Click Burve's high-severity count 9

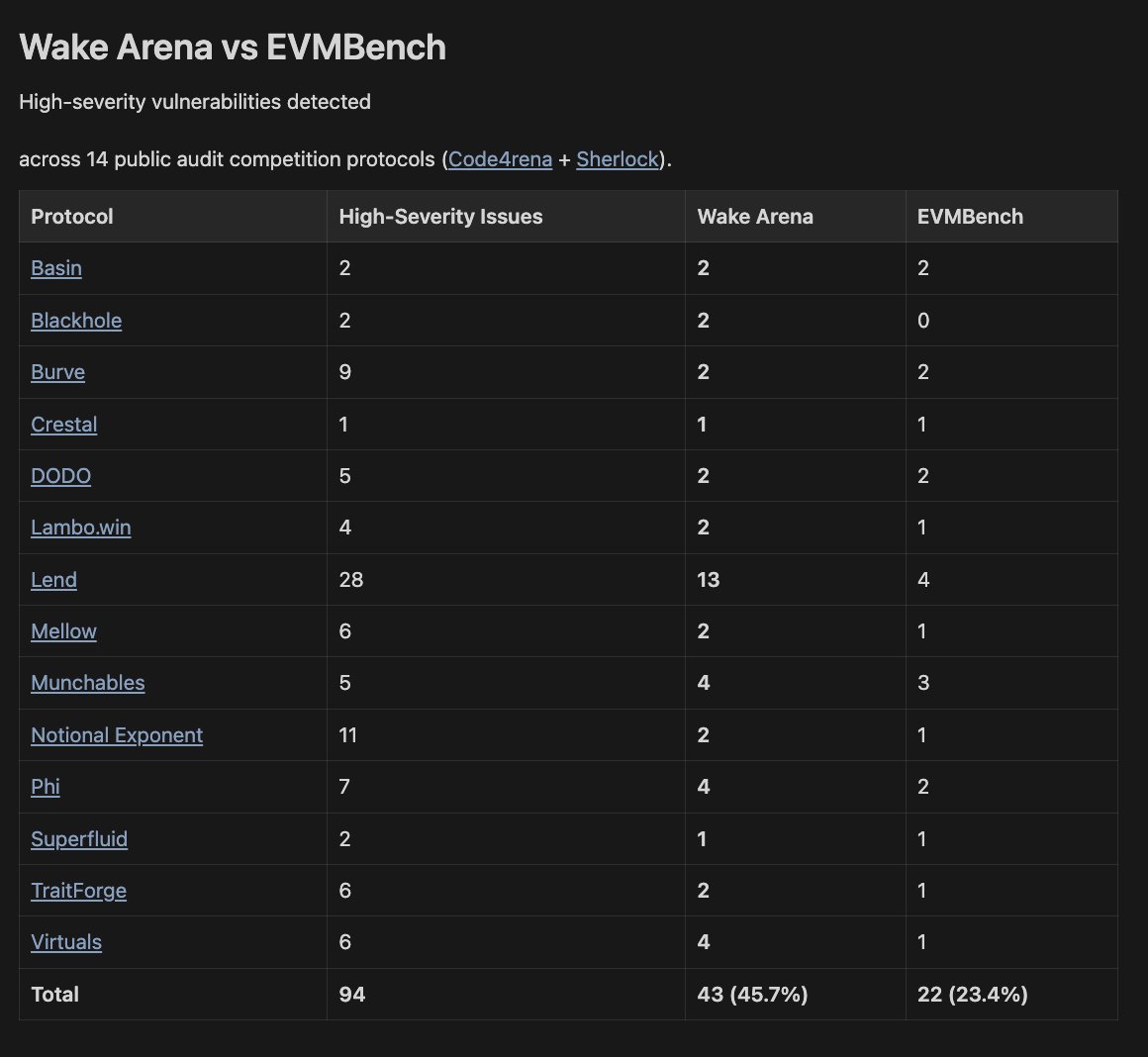click(x=344, y=372)
